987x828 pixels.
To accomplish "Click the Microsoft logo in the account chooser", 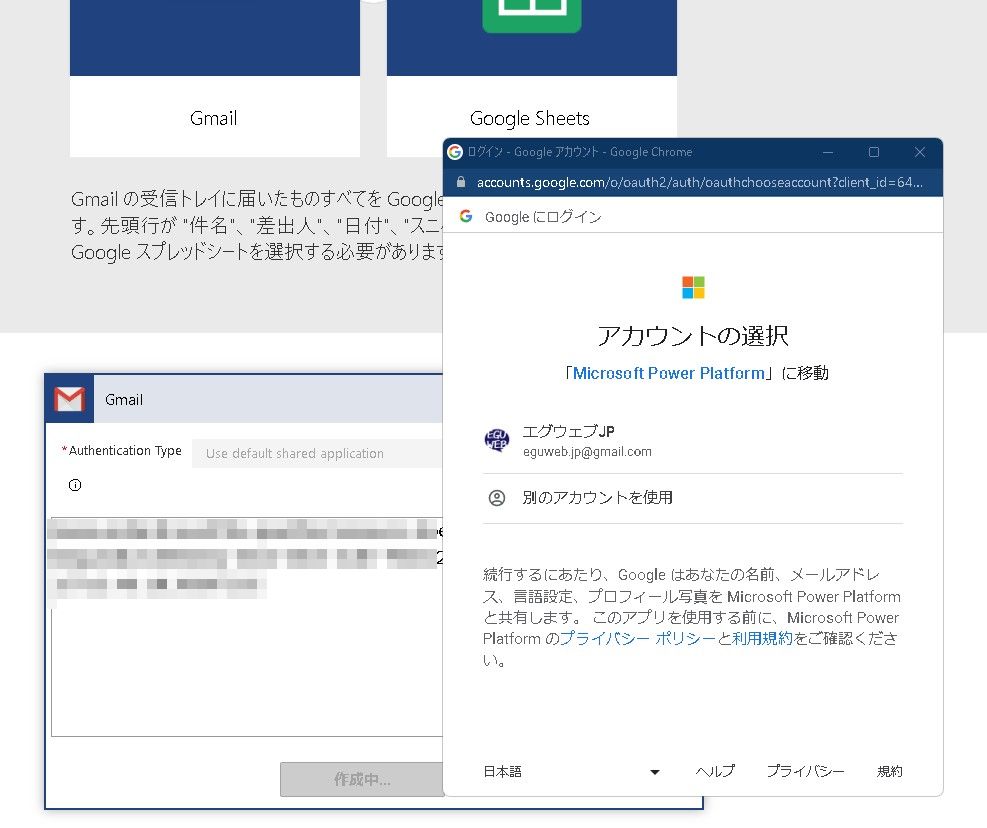I will pos(691,287).
